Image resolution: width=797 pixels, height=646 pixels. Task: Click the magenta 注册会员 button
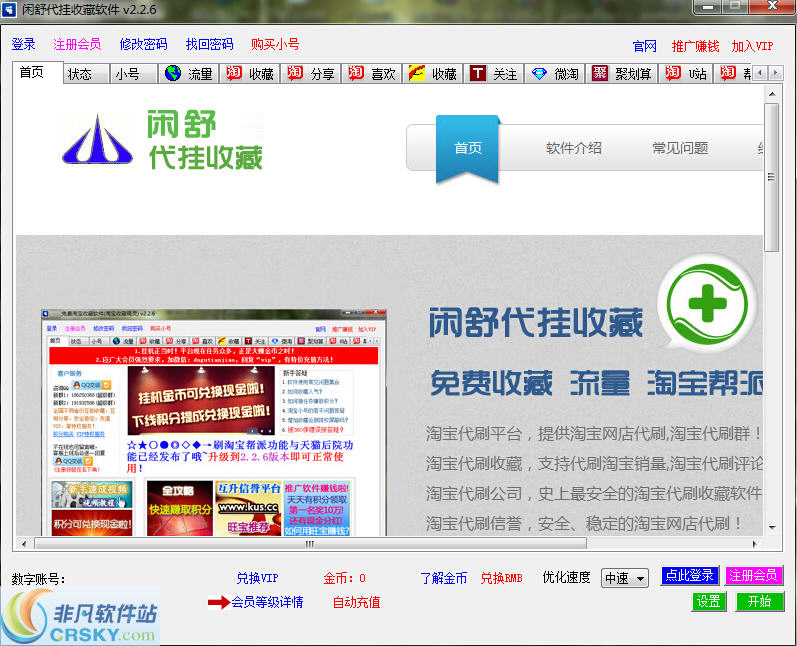[x=754, y=575]
